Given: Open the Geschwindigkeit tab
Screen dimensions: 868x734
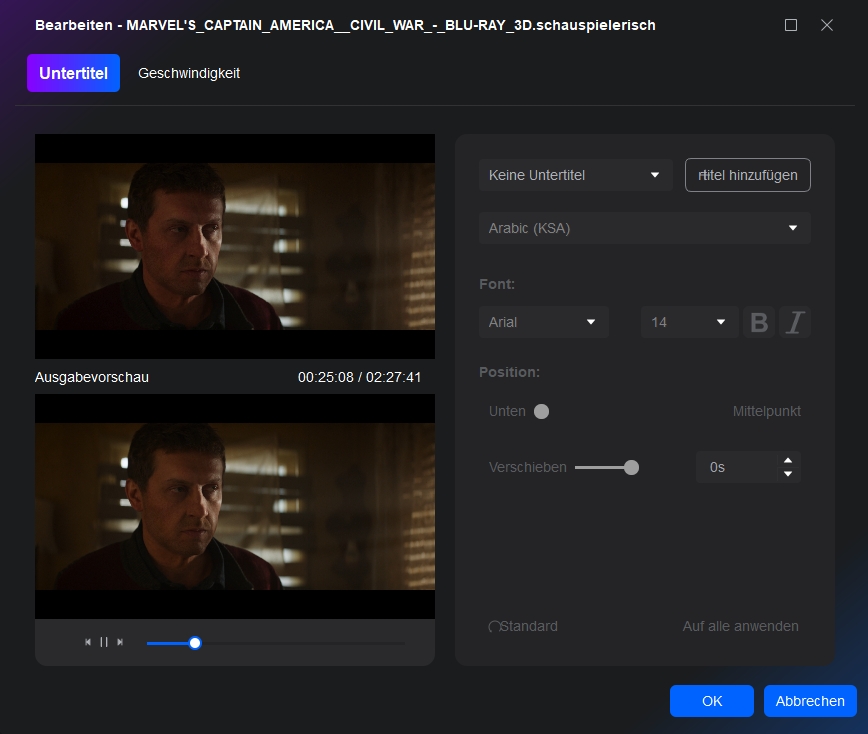Looking at the screenshot, I should 189,73.
